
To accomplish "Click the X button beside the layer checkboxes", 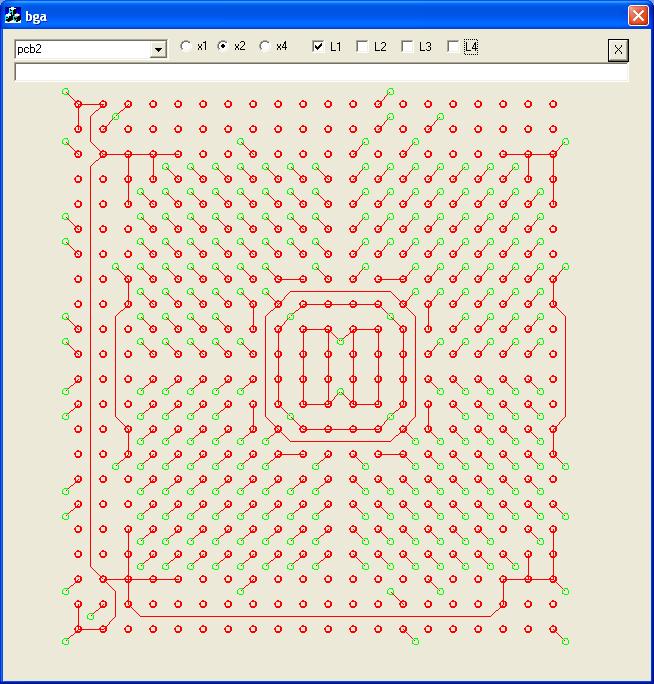I will pyautogui.click(x=618, y=50).
